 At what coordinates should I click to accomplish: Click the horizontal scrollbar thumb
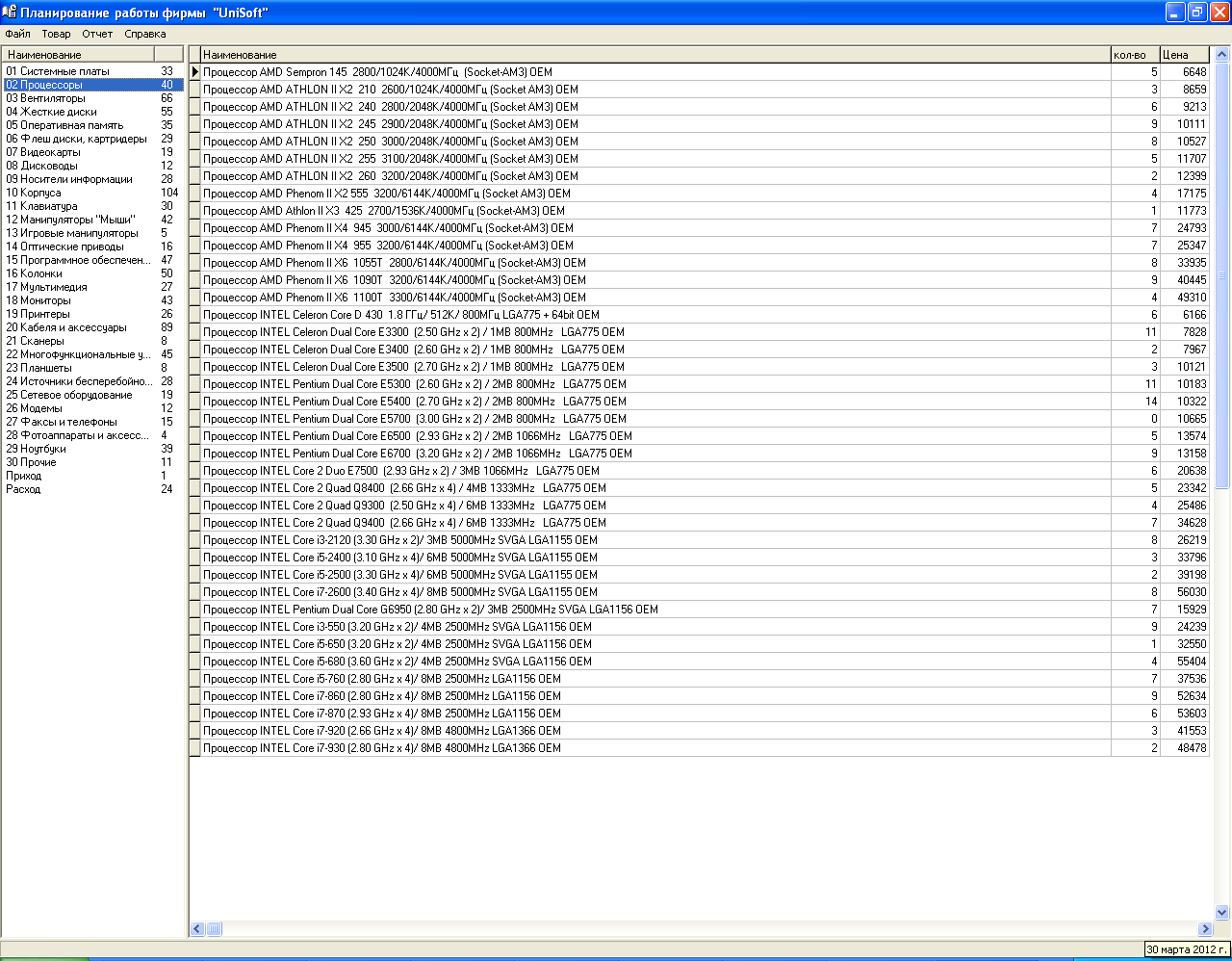pos(214,929)
